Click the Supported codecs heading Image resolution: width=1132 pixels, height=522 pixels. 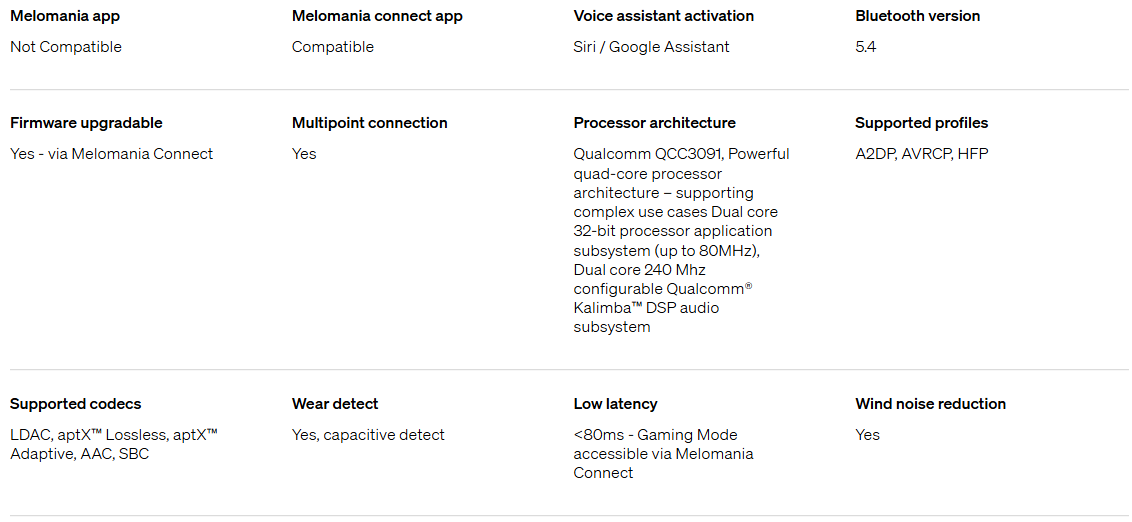click(x=75, y=404)
